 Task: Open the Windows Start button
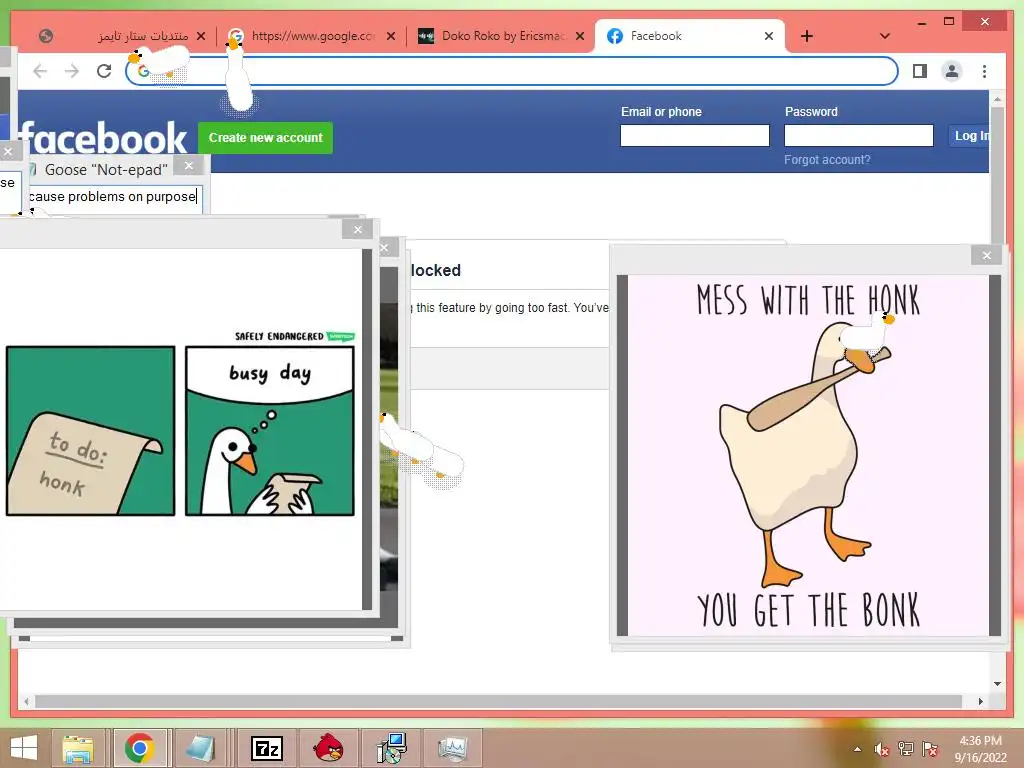(x=24, y=748)
